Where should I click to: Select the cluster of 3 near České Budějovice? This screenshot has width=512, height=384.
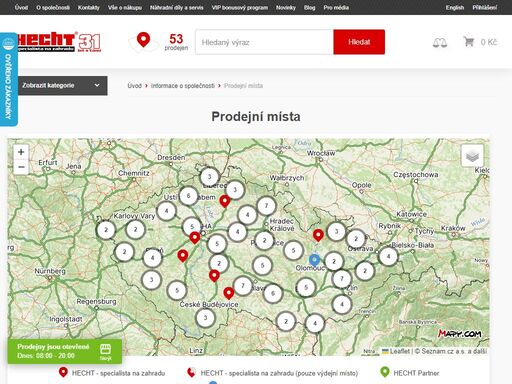tap(205, 318)
